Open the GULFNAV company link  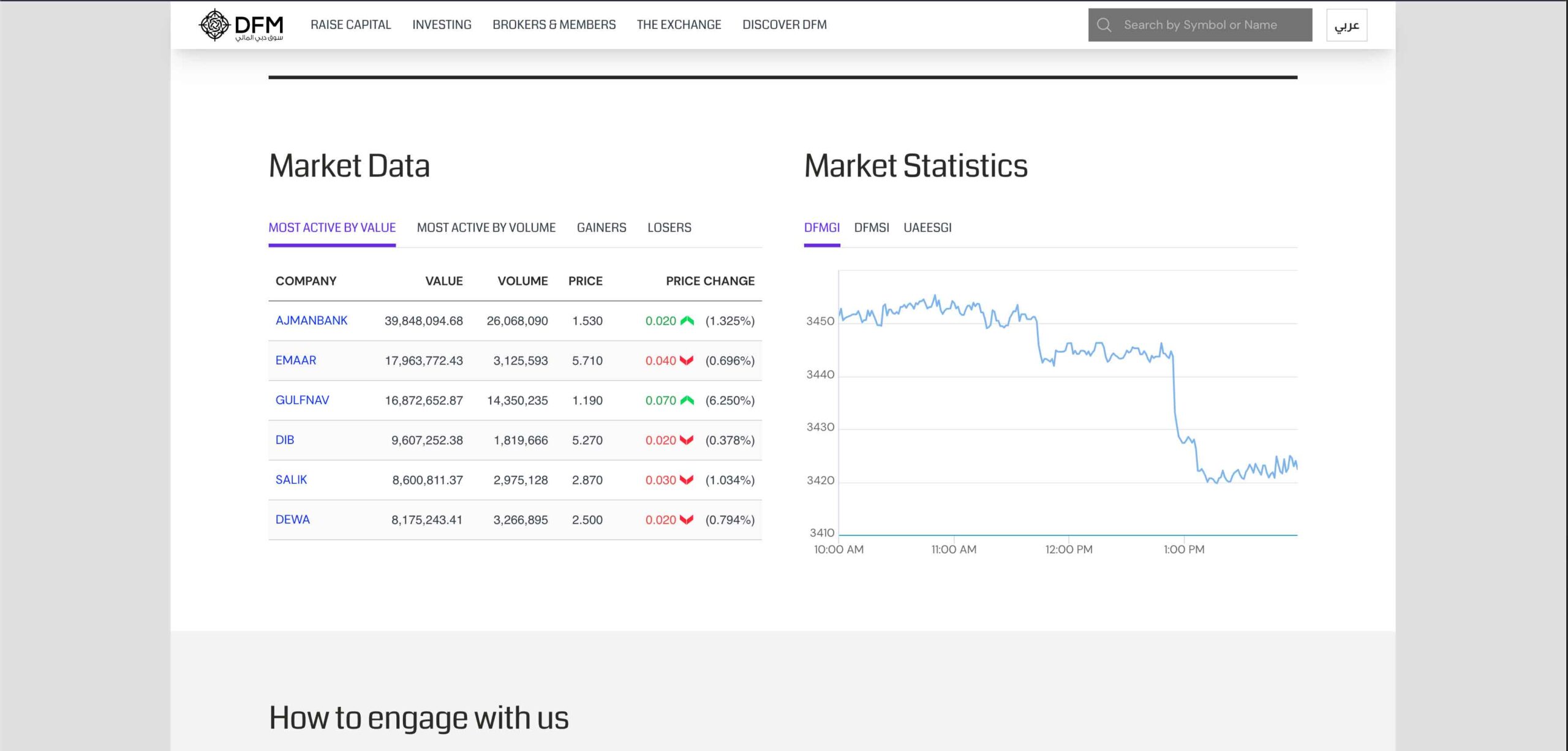(302, 400)
